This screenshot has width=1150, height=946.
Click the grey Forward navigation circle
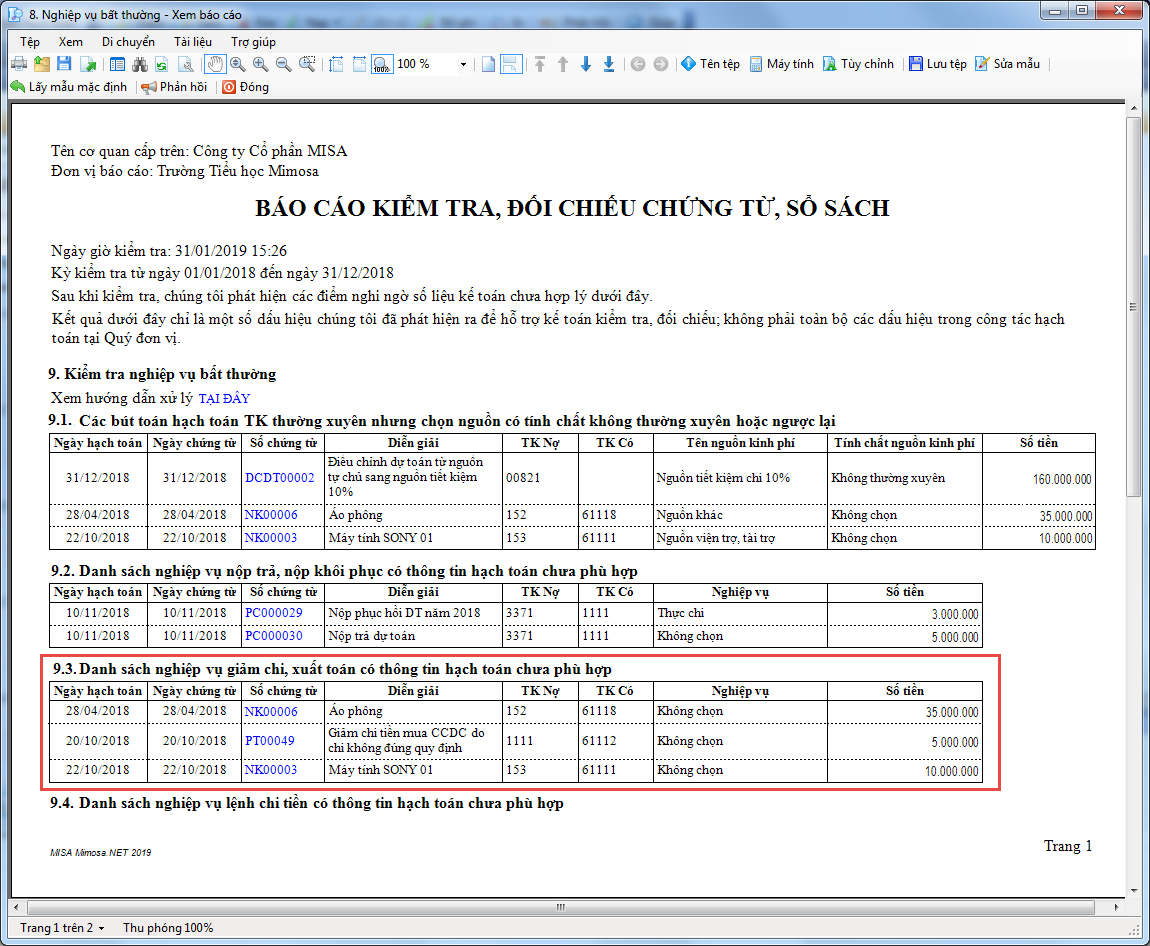(x=661, y=65)
